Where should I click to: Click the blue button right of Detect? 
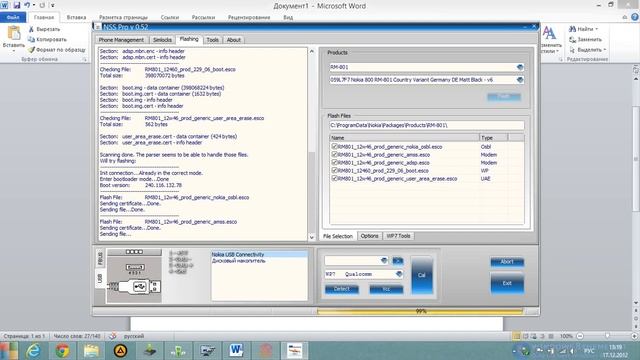386,289
